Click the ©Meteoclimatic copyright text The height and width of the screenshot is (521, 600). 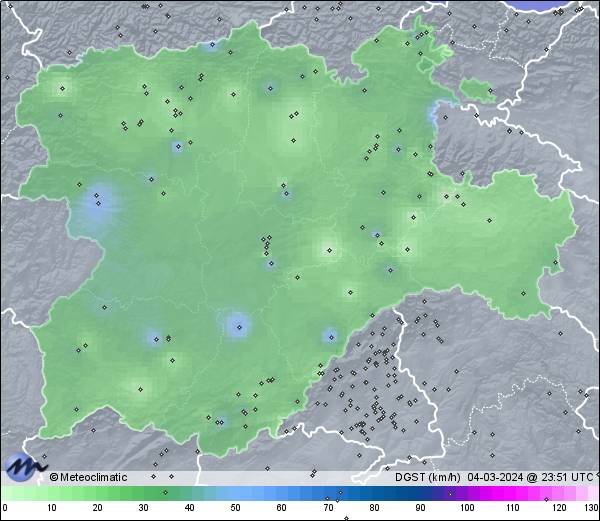coord(88,477)
